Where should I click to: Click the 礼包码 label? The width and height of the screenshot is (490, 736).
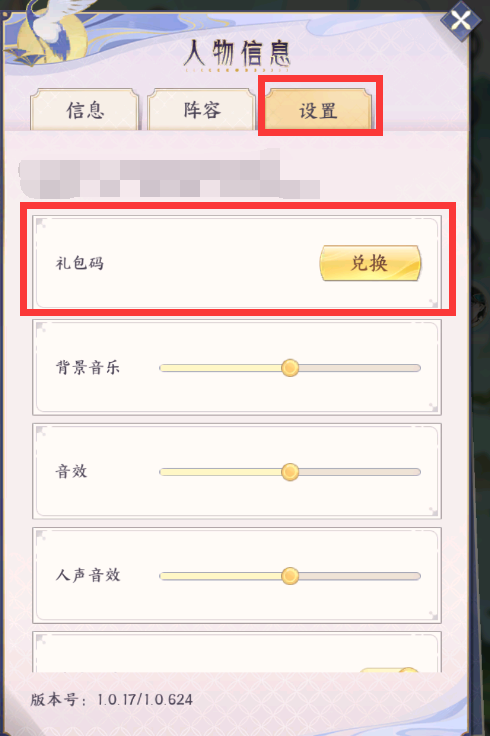click(80, 263)
